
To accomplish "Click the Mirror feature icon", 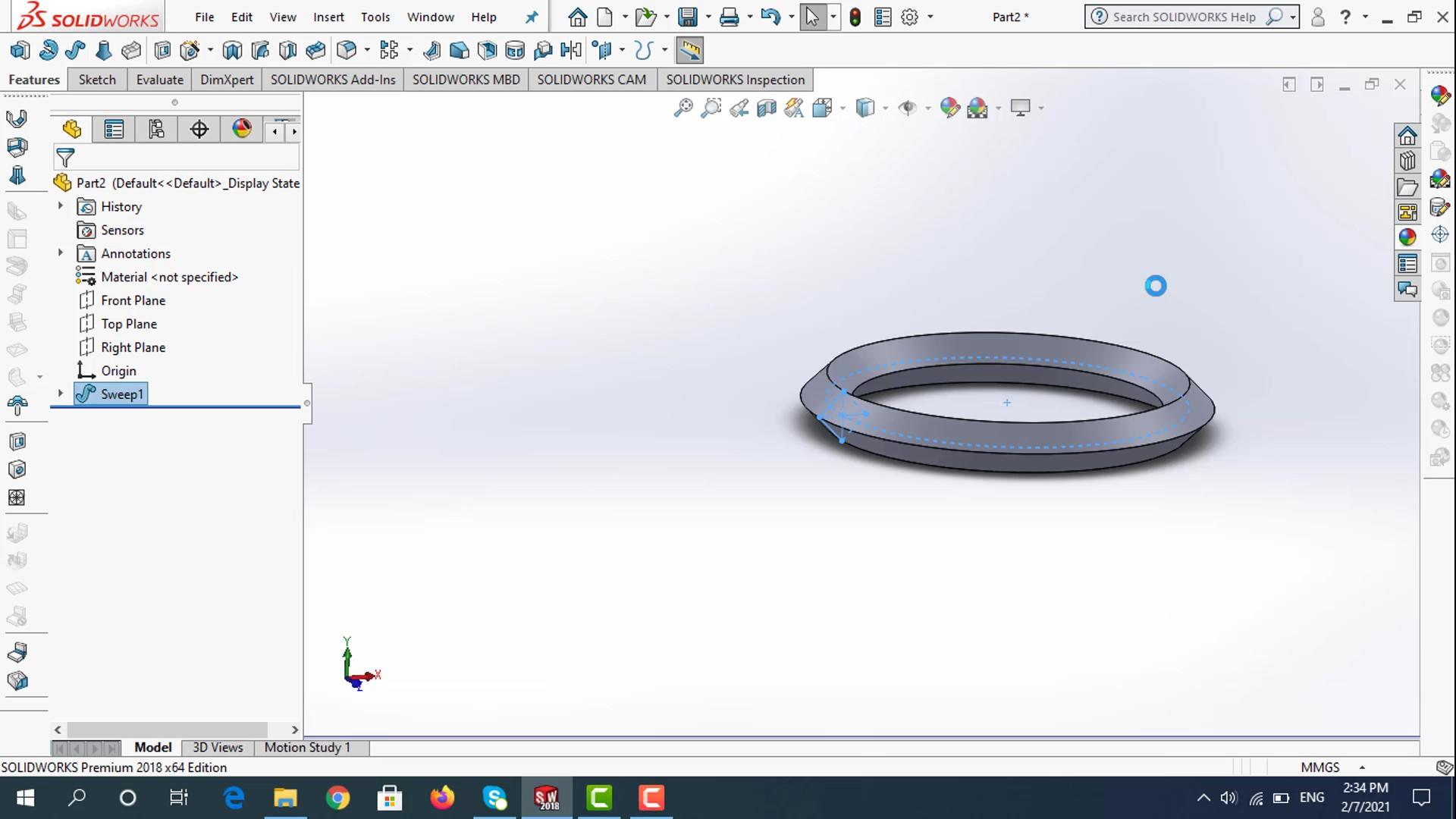I will (x=570, y=51).
